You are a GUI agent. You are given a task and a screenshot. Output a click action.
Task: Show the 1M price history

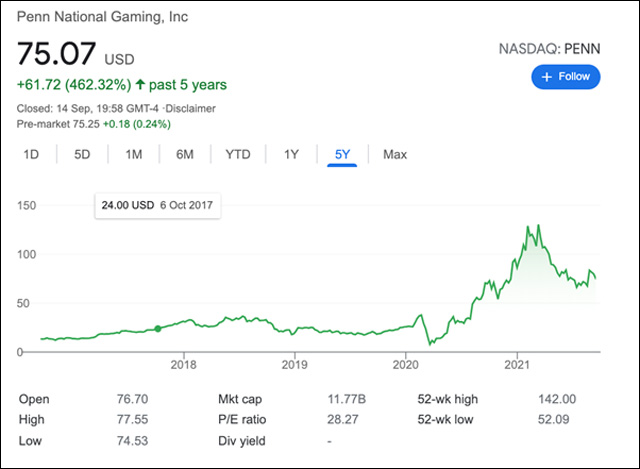[x=134, y=154]
